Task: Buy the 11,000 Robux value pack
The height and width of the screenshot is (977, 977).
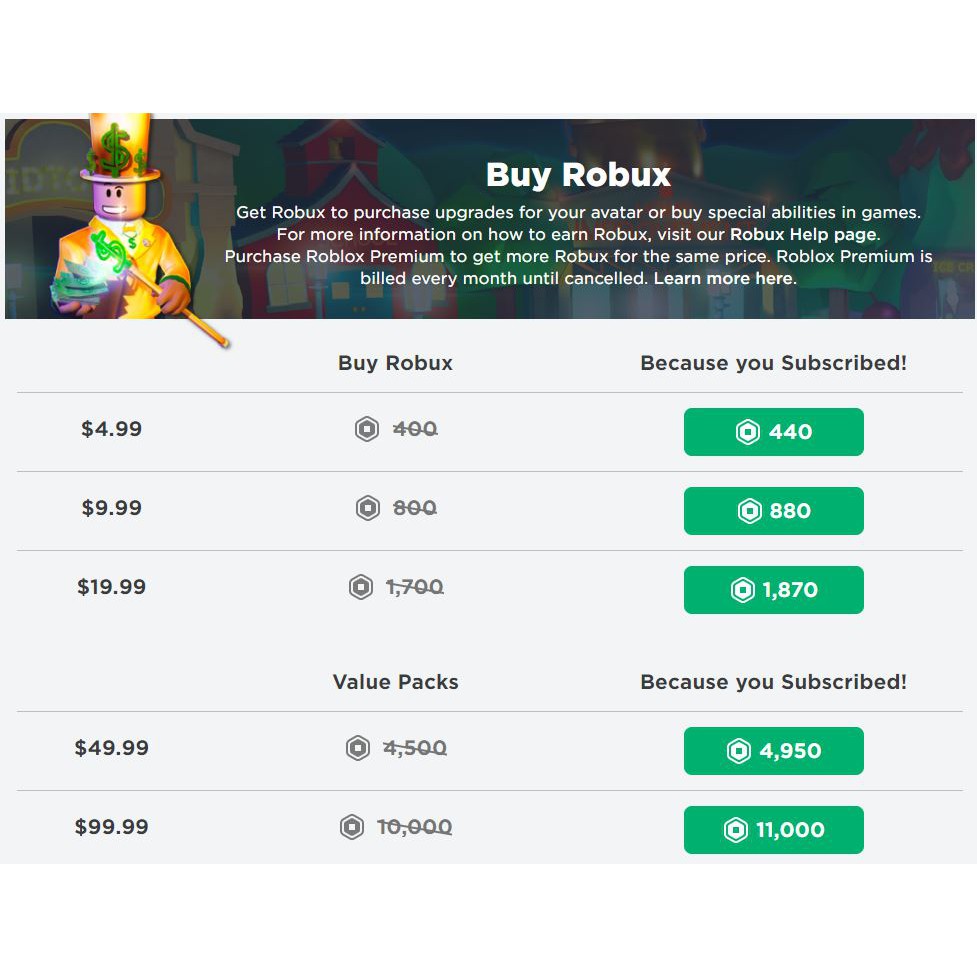Action: 773,830
